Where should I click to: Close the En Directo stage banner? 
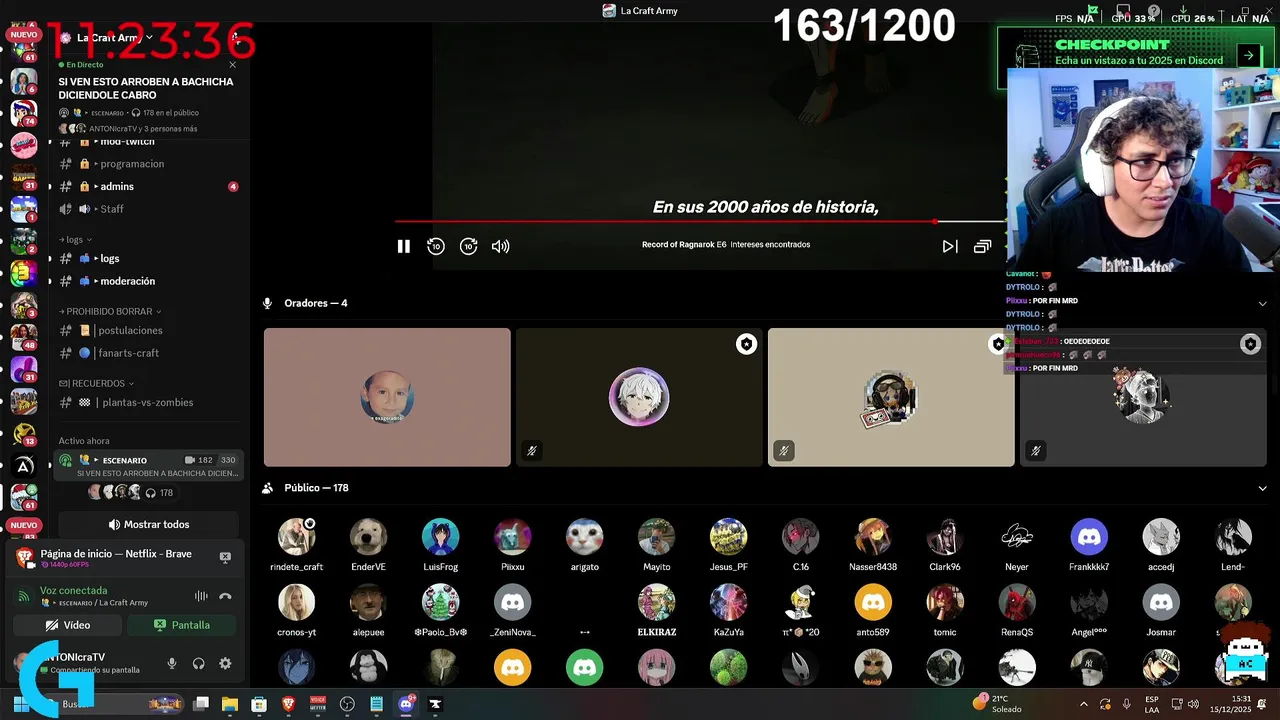click(x=233, y=65)
